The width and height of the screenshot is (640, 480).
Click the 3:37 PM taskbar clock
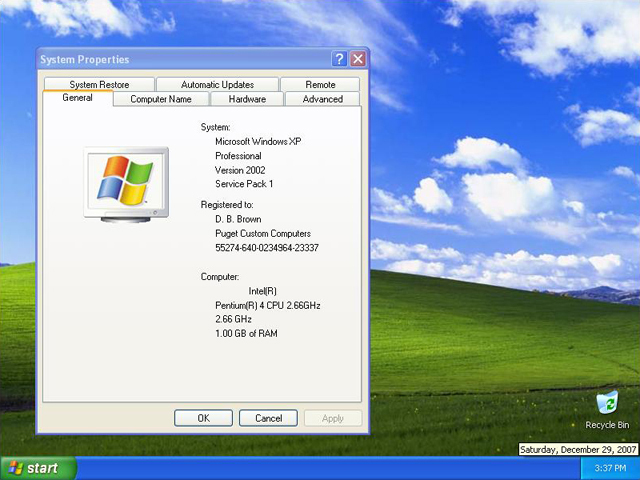click(610, 468)
